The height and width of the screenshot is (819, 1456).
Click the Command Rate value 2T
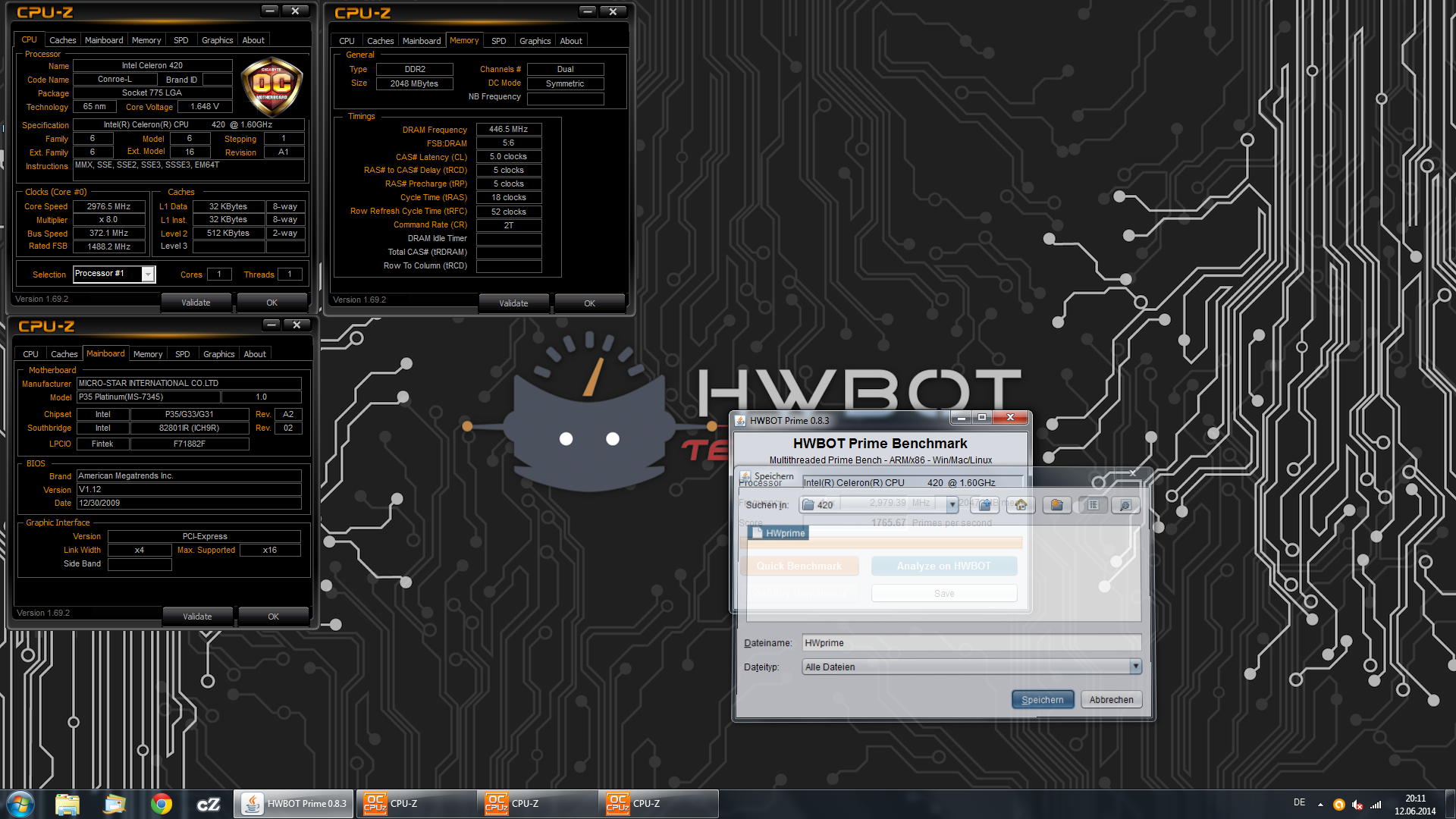click(508, 225)
